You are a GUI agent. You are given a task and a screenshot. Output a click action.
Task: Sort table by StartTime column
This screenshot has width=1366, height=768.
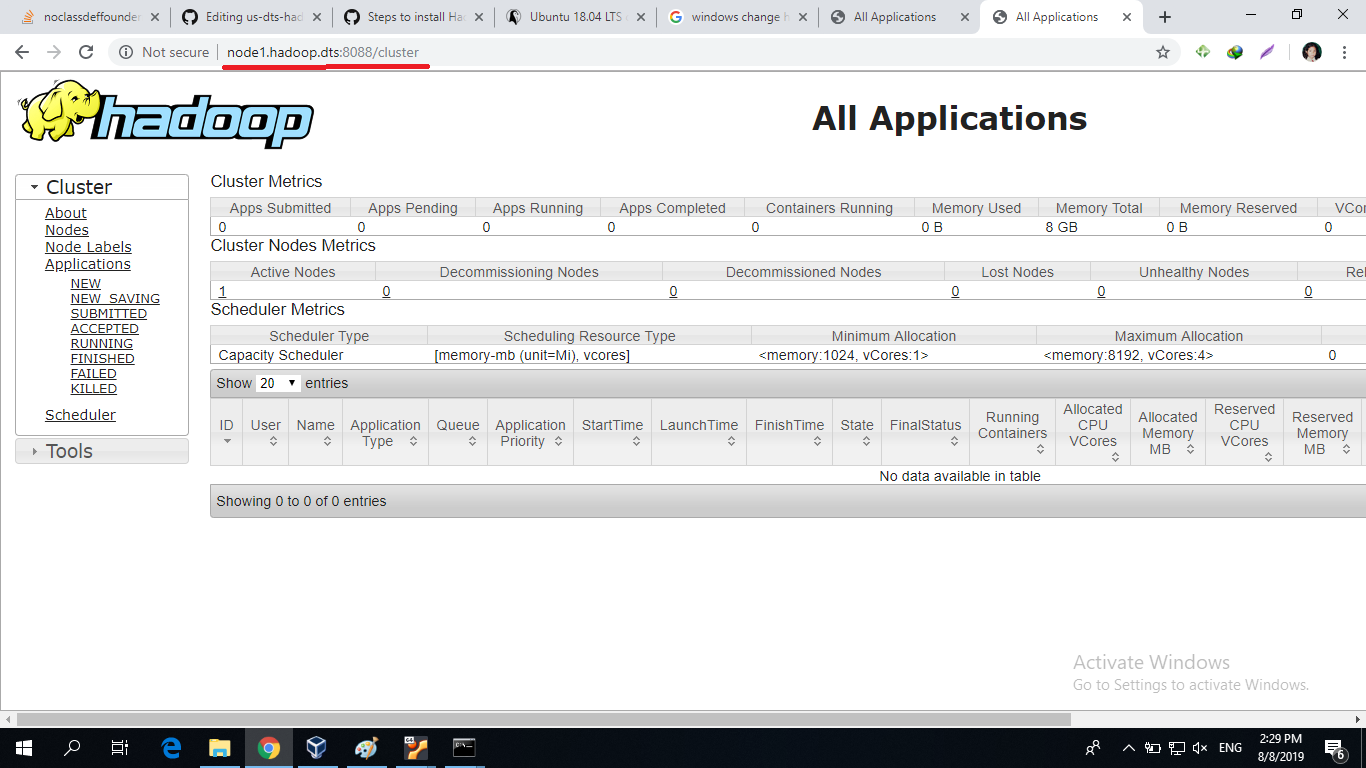612,432
